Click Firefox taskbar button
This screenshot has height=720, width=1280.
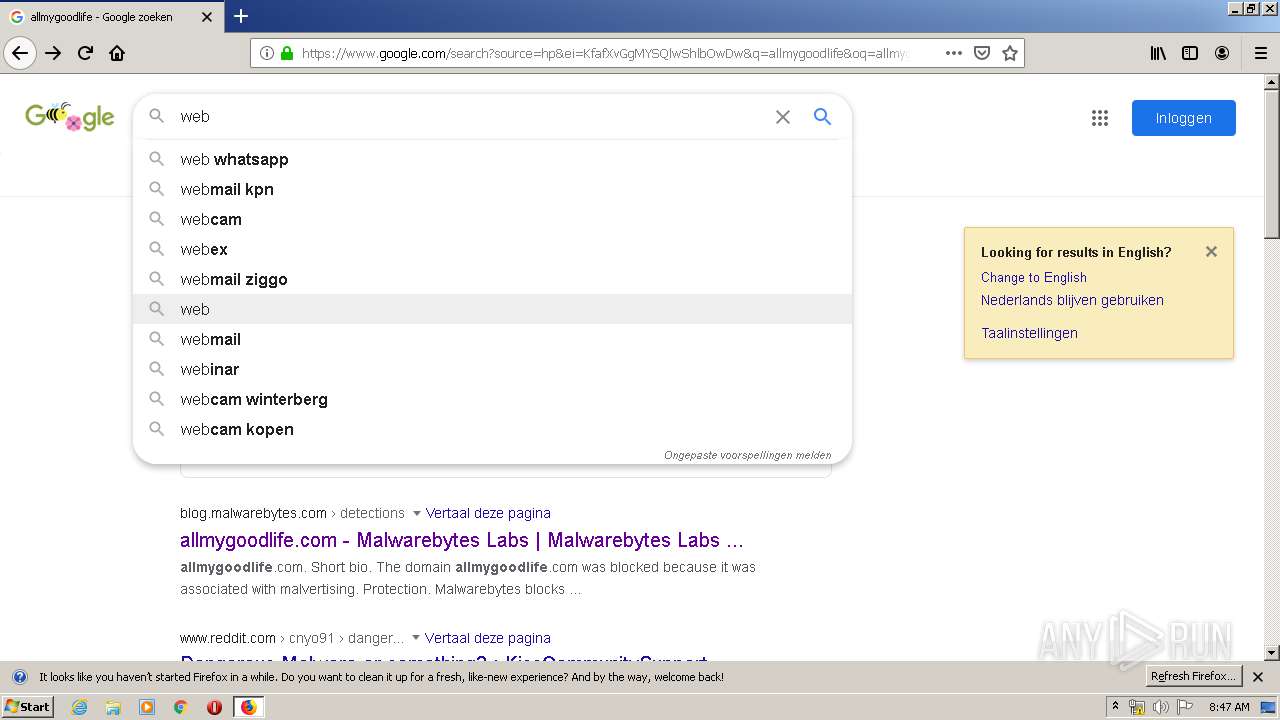pos(248,707)
